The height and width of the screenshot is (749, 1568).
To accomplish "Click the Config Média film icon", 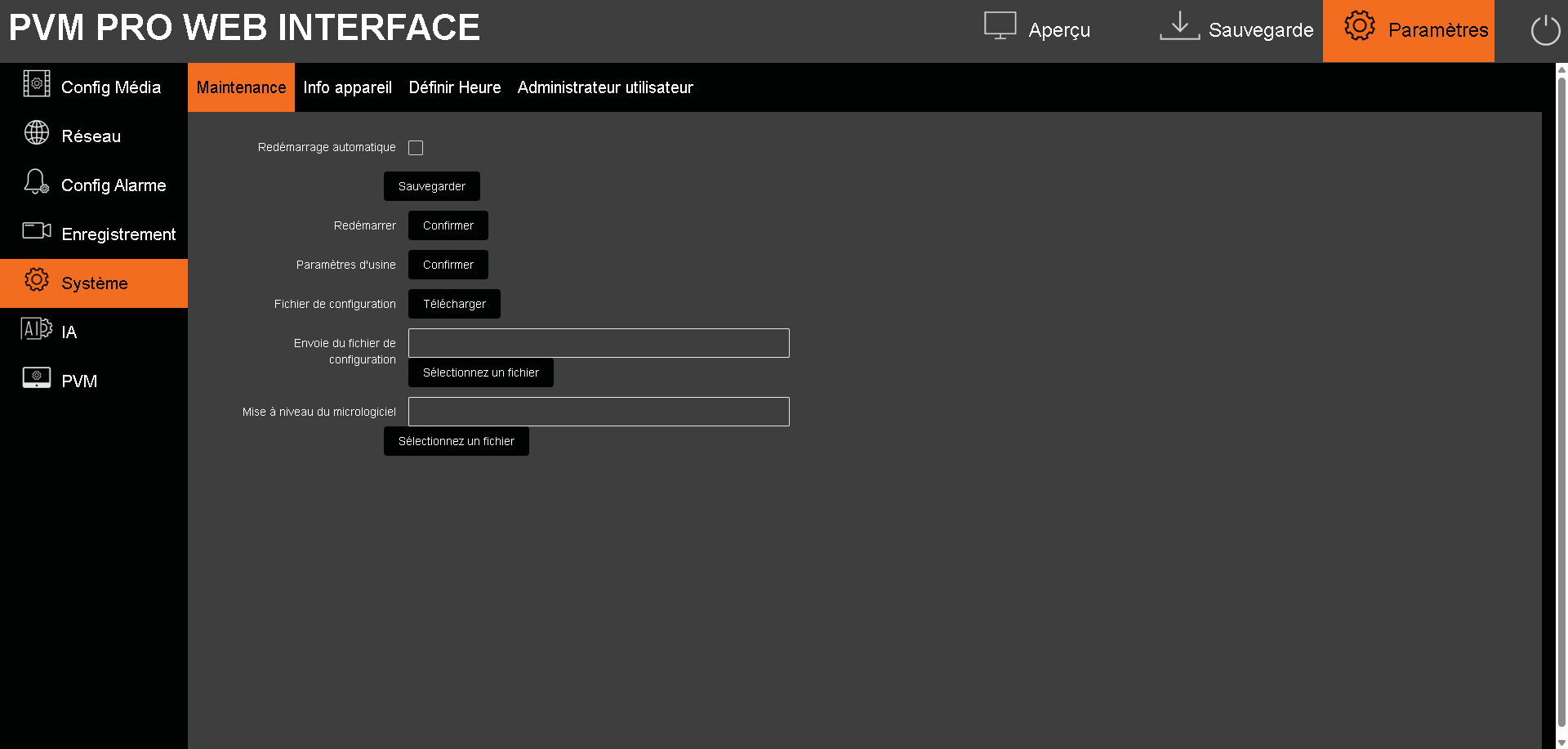I will click(37, 83).
